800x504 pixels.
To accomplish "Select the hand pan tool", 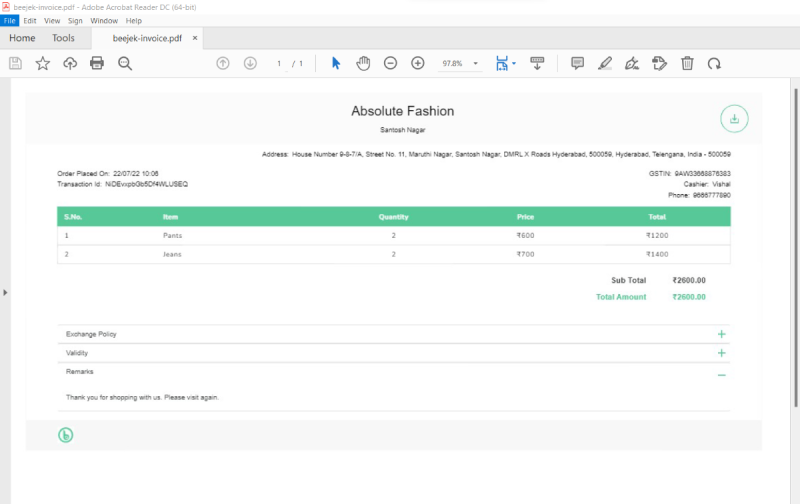I will 363,63.
